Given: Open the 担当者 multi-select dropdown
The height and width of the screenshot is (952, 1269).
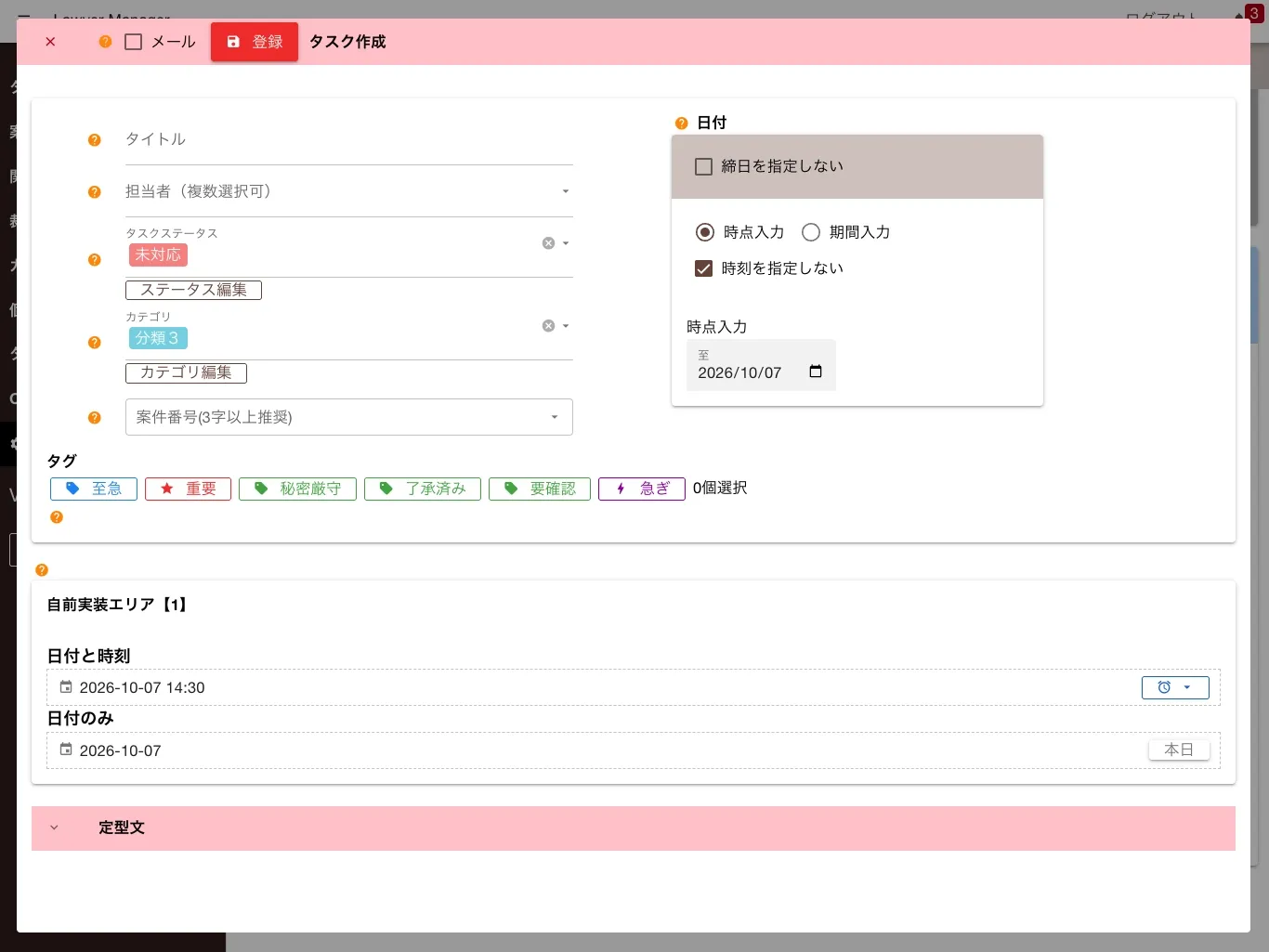Looking at the screenshot, I should tap(349, 191).
